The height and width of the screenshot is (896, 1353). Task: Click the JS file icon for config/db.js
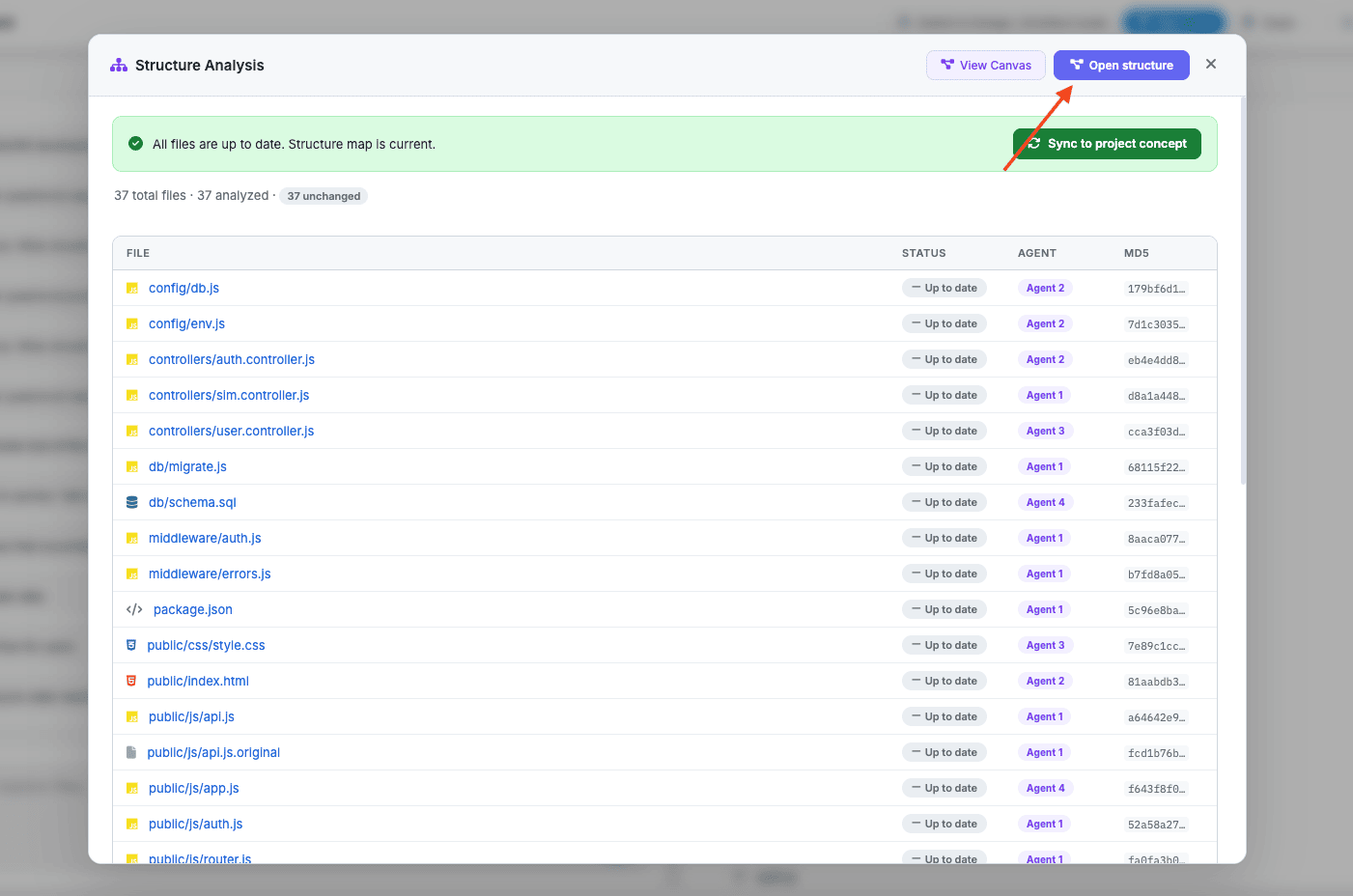[132, 289]
